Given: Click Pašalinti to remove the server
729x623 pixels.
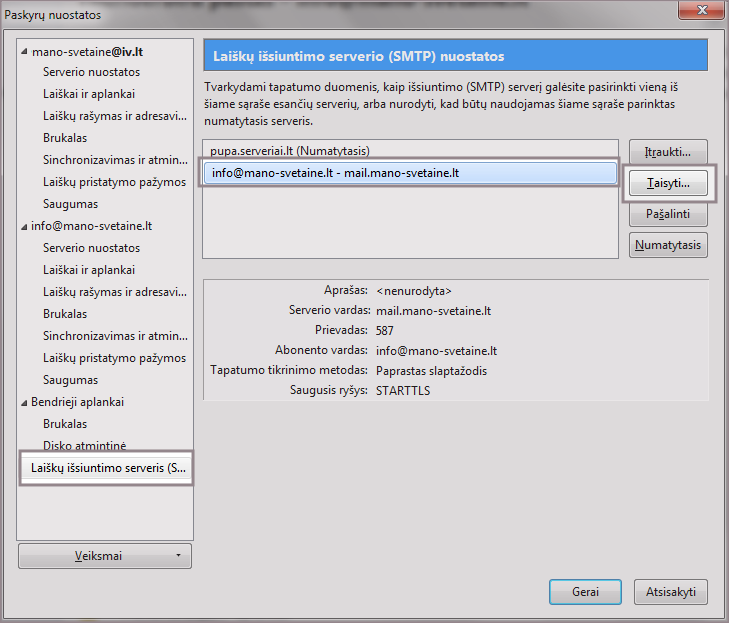Looking at the screenshot, I should (x=668, y=215).
